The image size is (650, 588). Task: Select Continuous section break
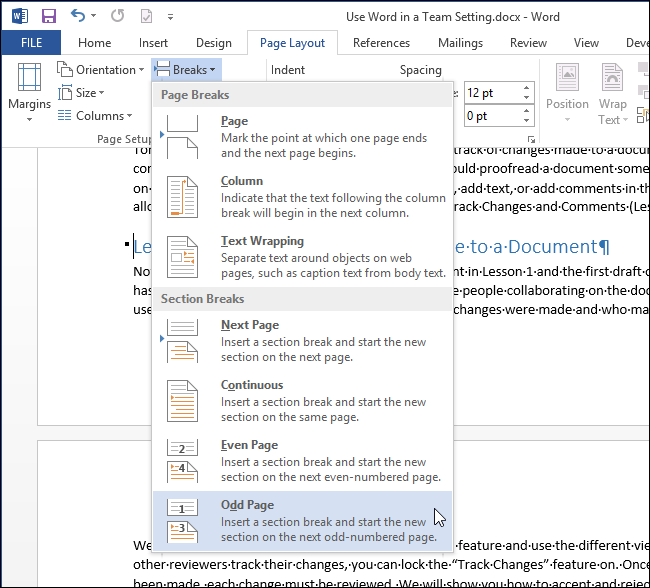[301, 401]
